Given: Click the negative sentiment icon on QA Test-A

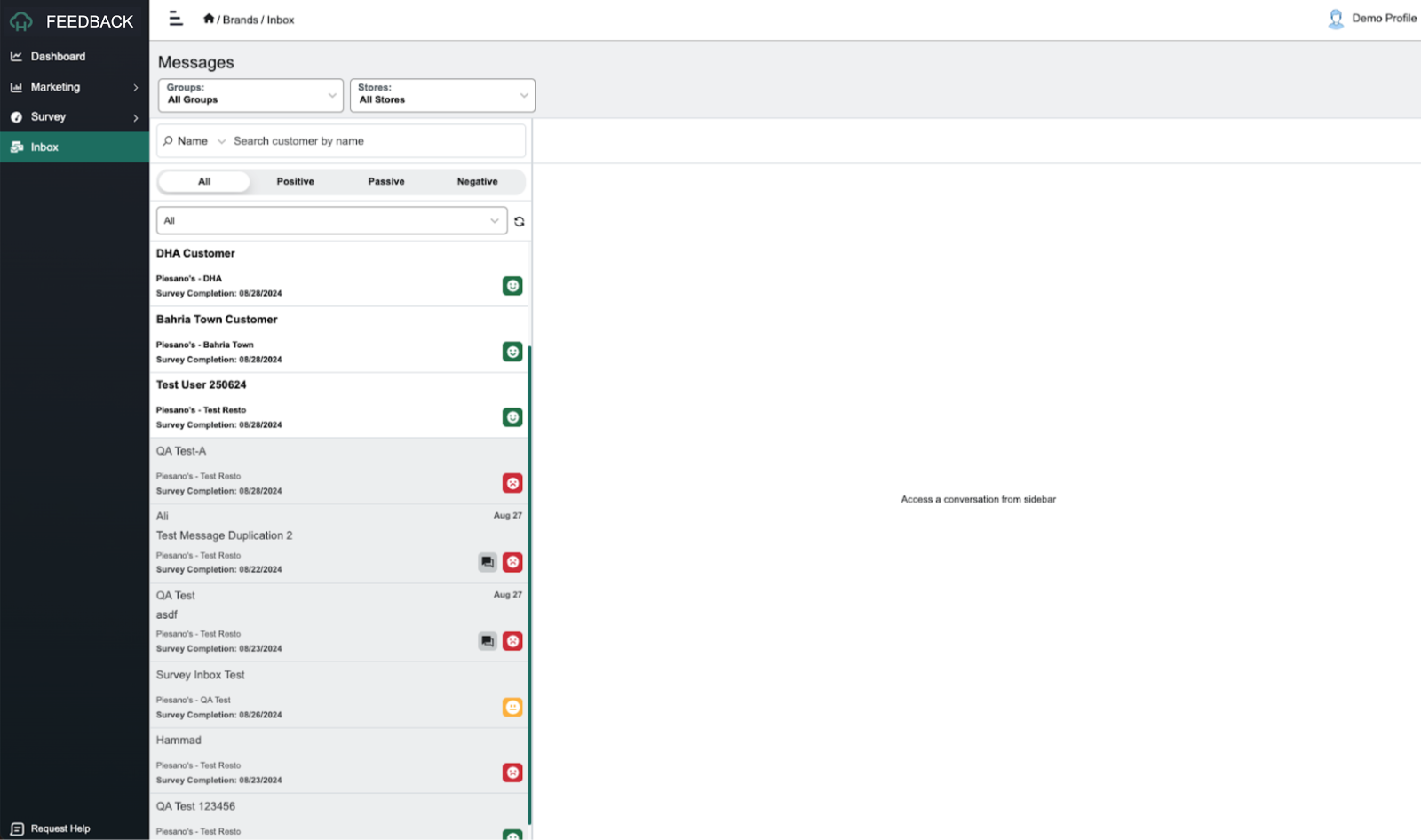Looking at the screenshot, I should coord(512,483).
